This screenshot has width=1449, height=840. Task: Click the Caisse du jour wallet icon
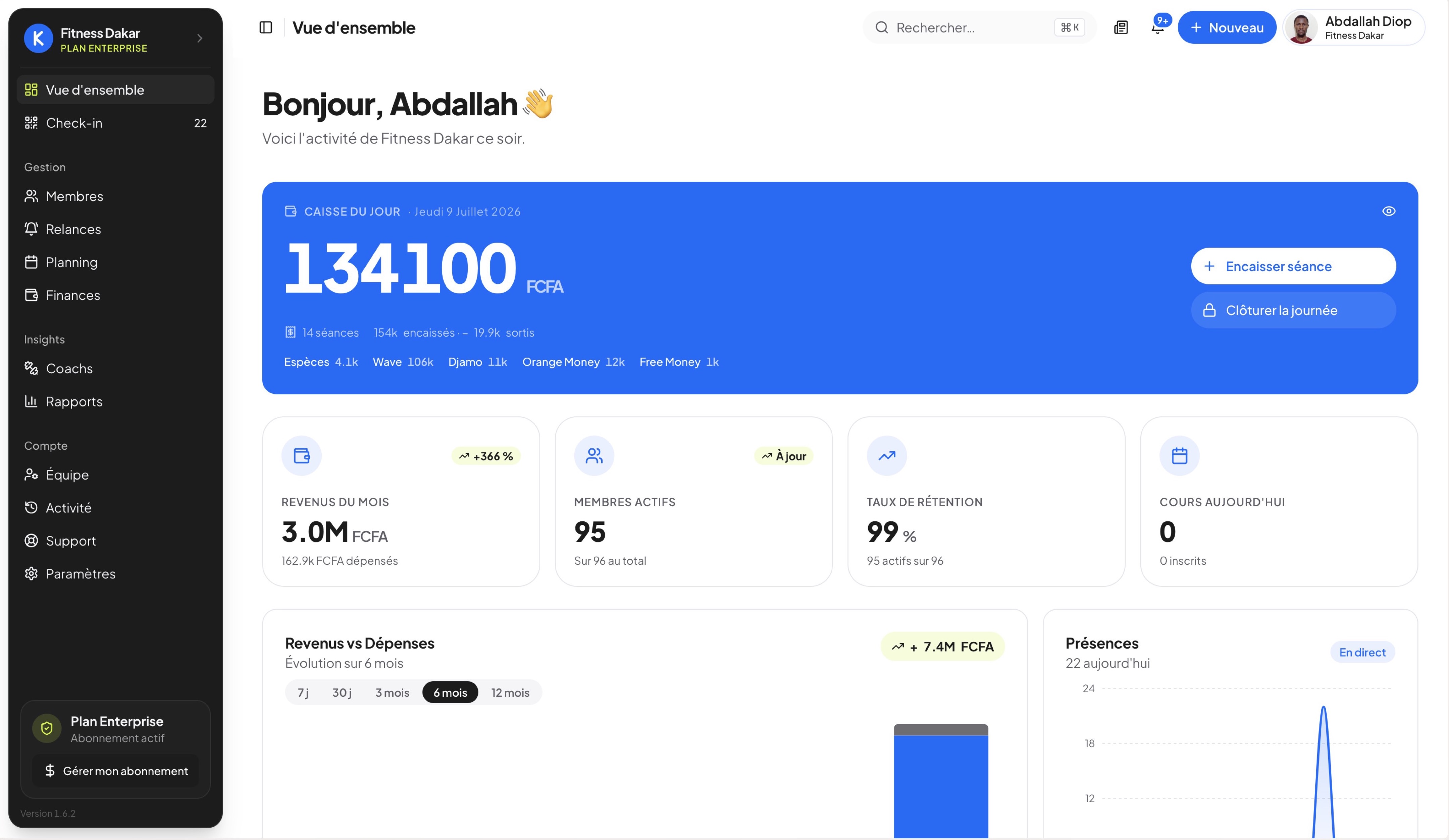291,212
